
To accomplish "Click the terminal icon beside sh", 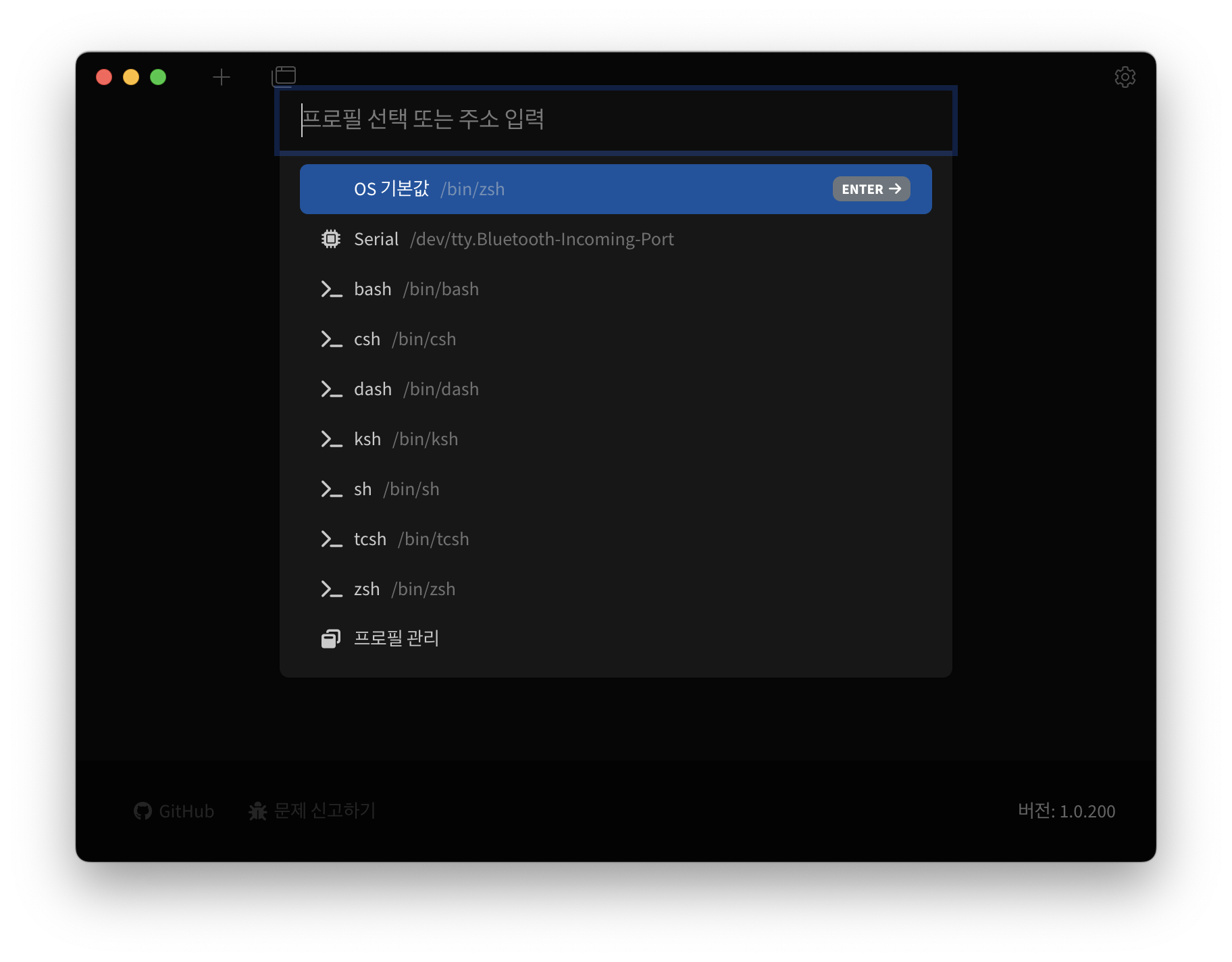I will coord(331,489).
